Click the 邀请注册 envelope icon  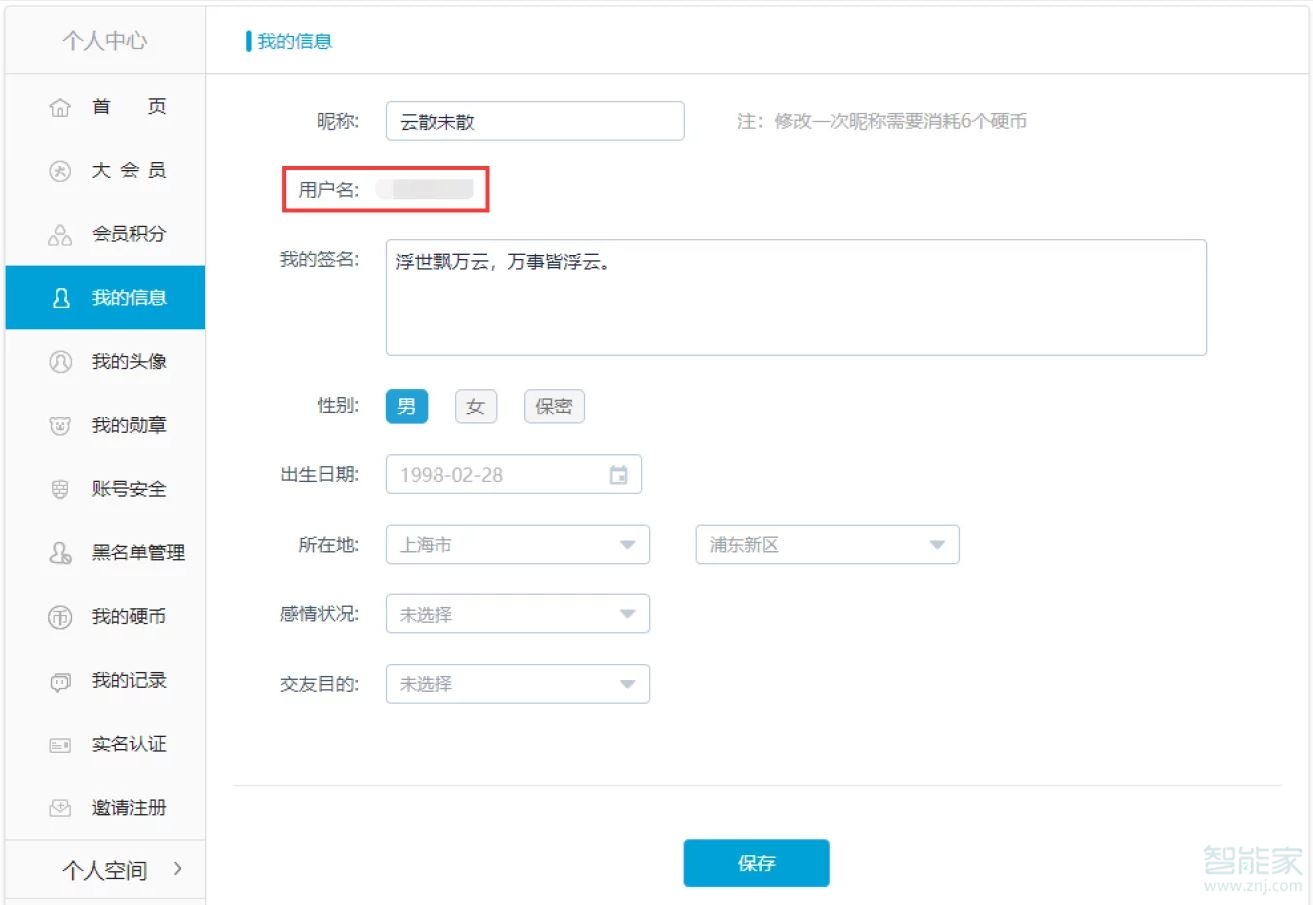[x=61, y=808]
